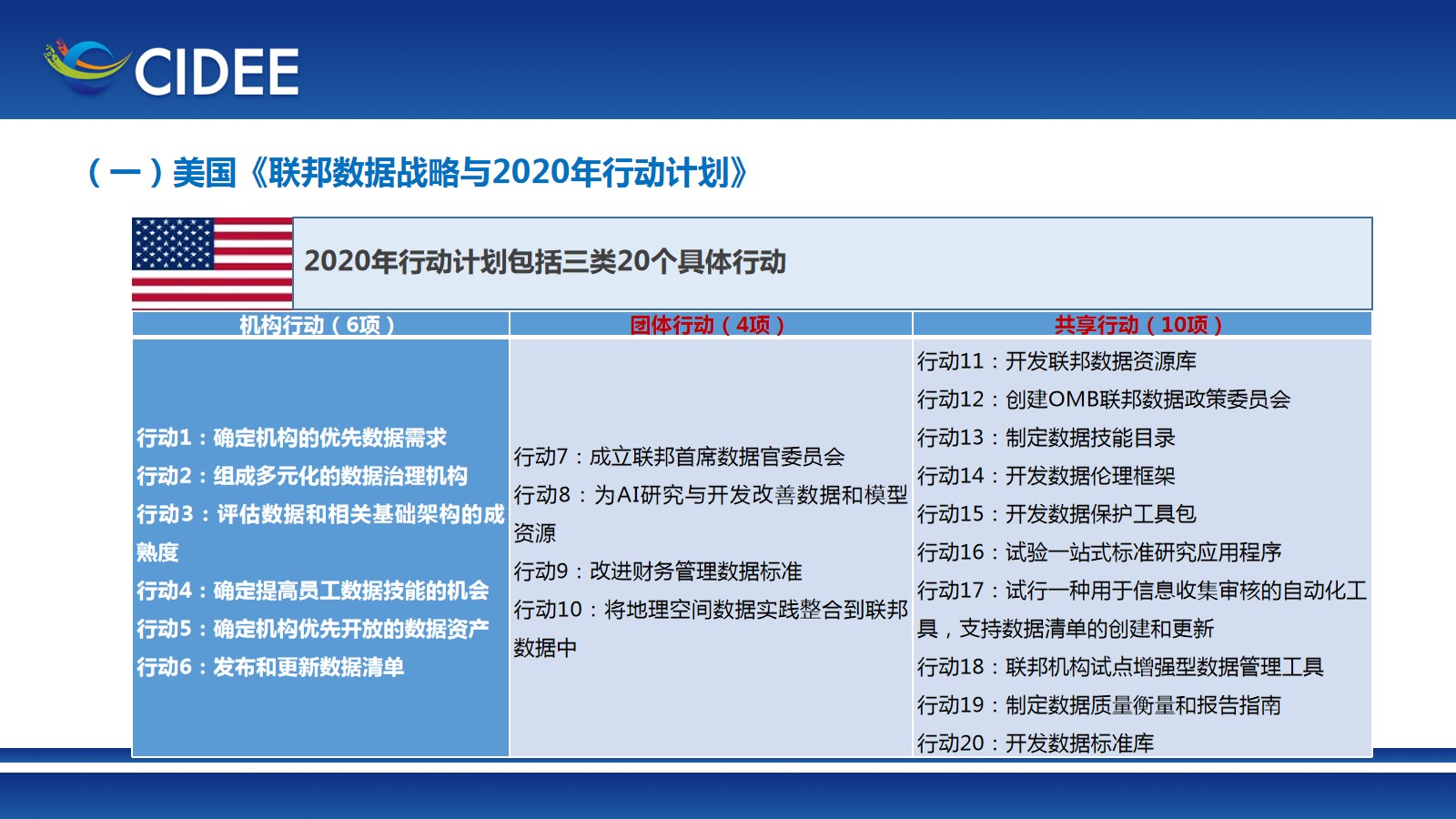Viewport: 1456px width, 819px height.
Task: Click 行动2 组成多元化的数据治理机构 line
Action: tap(302, 476)
